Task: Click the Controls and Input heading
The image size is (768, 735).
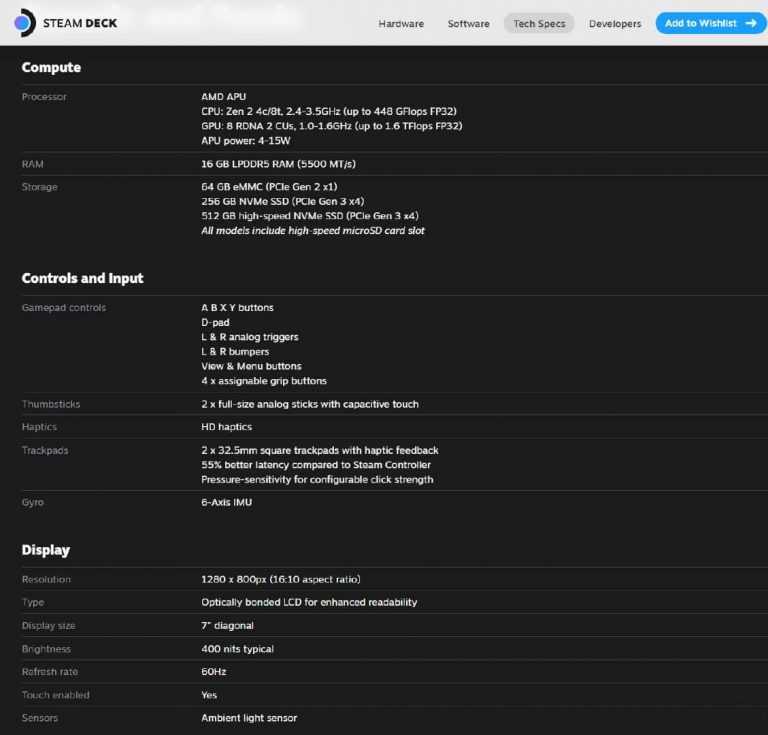Action: pos(82,278)
